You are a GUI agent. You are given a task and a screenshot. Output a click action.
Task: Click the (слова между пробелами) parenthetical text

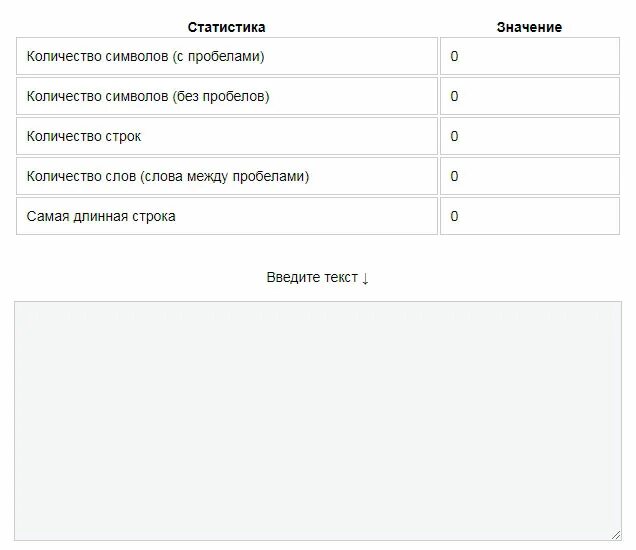[225, 176]
